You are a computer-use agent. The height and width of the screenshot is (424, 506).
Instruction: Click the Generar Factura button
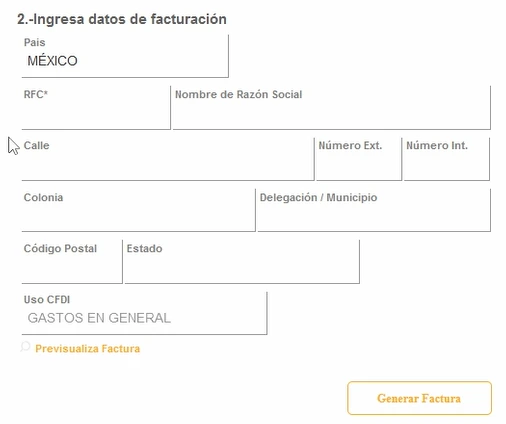[x=419, y=398]
